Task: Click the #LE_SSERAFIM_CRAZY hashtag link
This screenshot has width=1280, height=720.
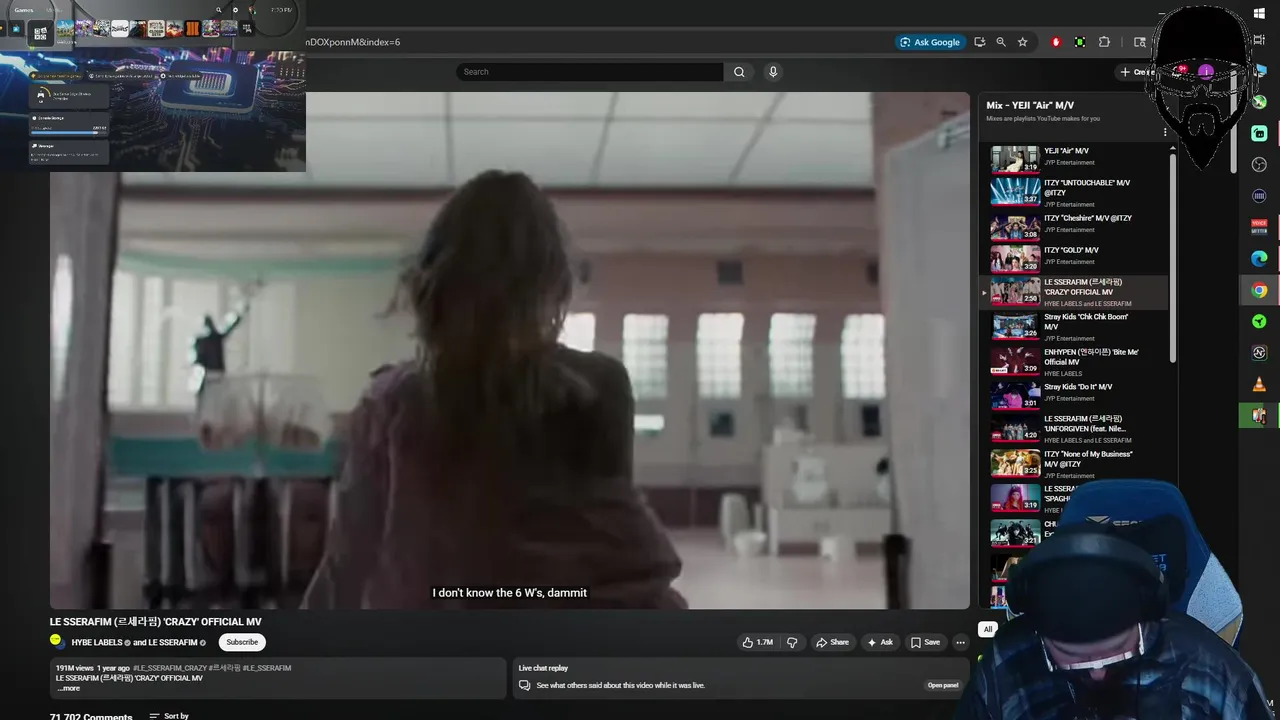Action: (170, 668)
